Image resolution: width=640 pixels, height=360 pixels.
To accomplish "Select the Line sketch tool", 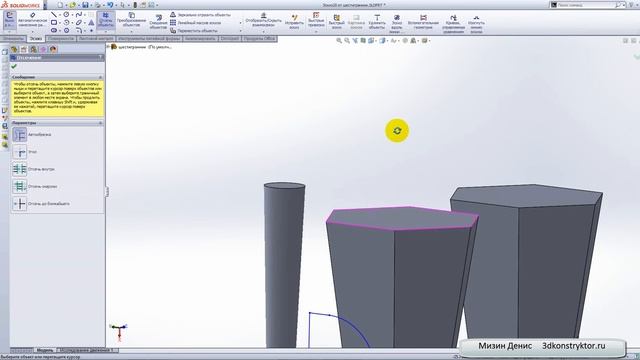I will coord(53,15).
